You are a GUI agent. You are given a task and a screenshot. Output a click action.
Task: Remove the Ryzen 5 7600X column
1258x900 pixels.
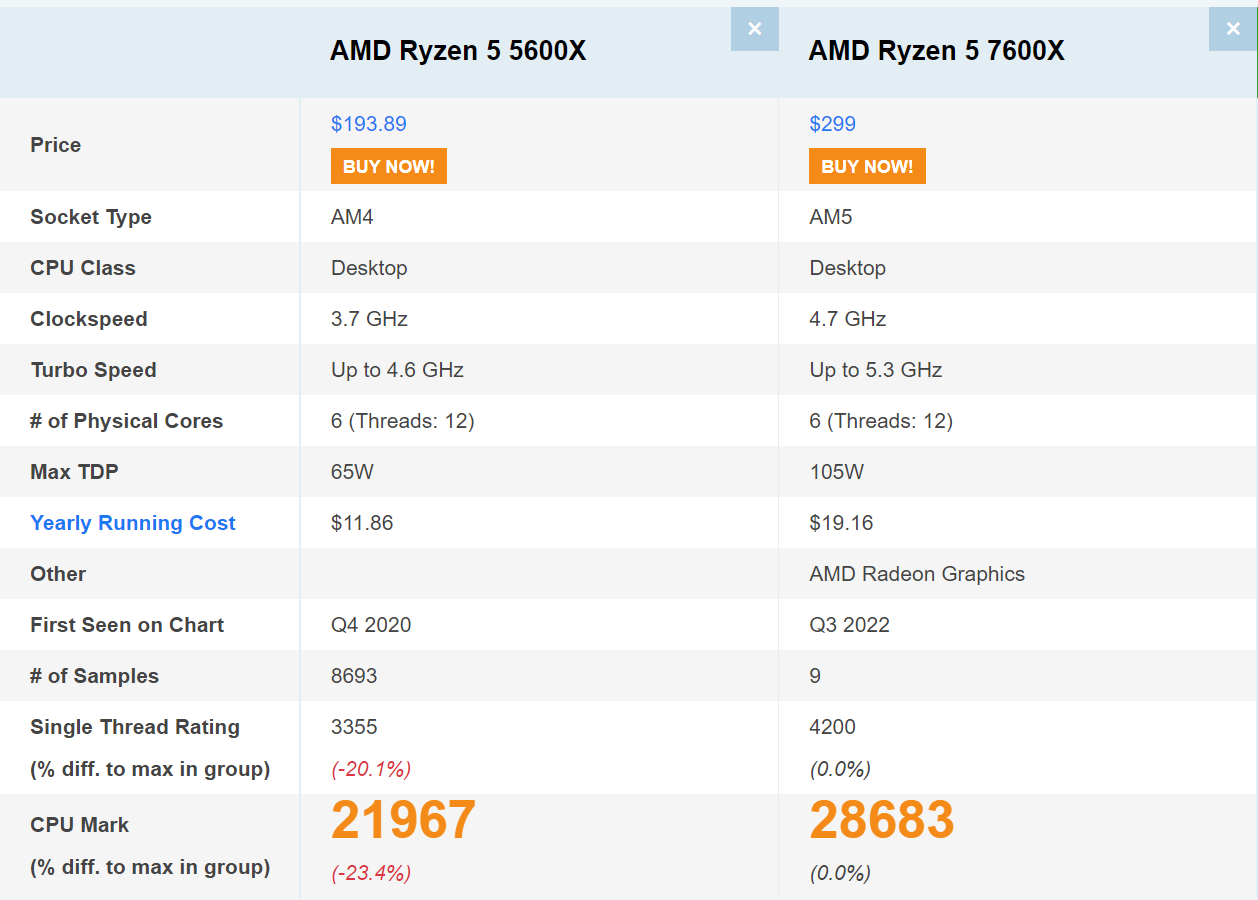[x=1233, y=29]
